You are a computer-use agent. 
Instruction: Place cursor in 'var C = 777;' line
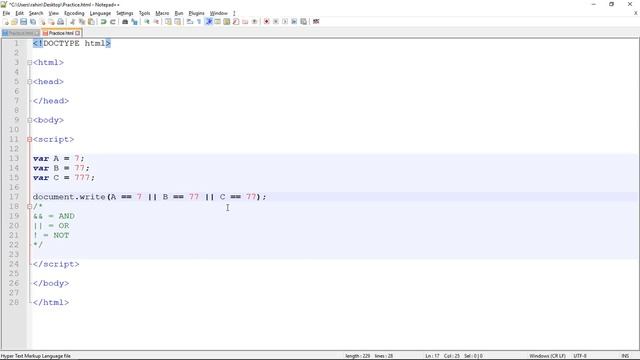[x=64, y=178]
